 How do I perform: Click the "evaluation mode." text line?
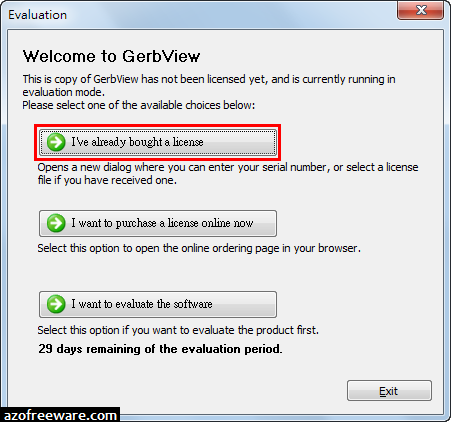64,92
